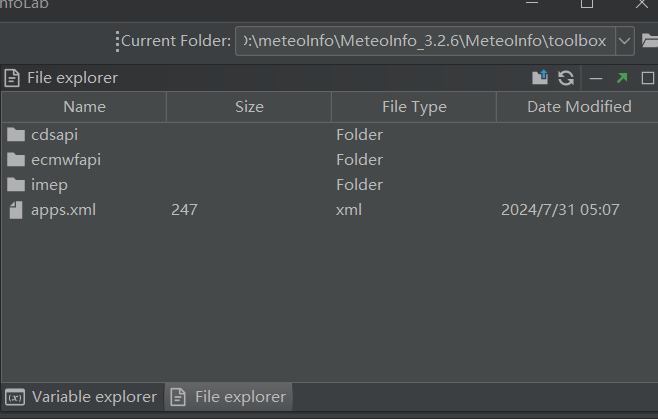This screenshot has width=658, height=419.
Task: Select the File explorer tab at bottom
Action: click(x=229, y=397)
